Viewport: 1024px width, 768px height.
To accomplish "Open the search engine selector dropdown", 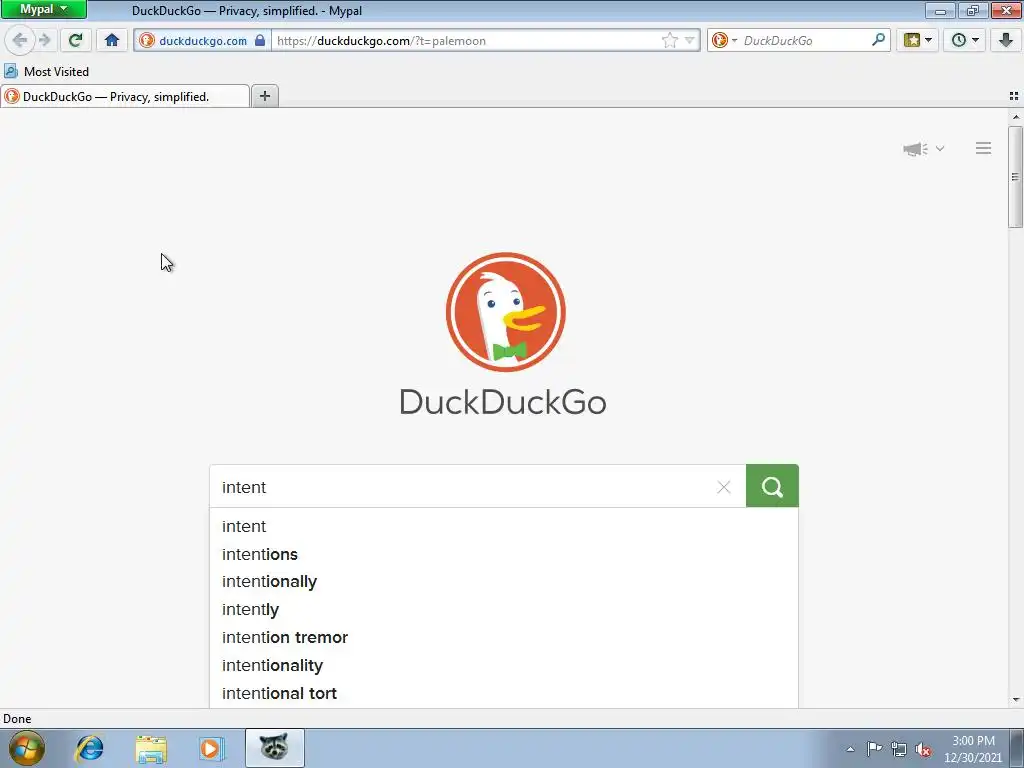I will click(724, 40).
